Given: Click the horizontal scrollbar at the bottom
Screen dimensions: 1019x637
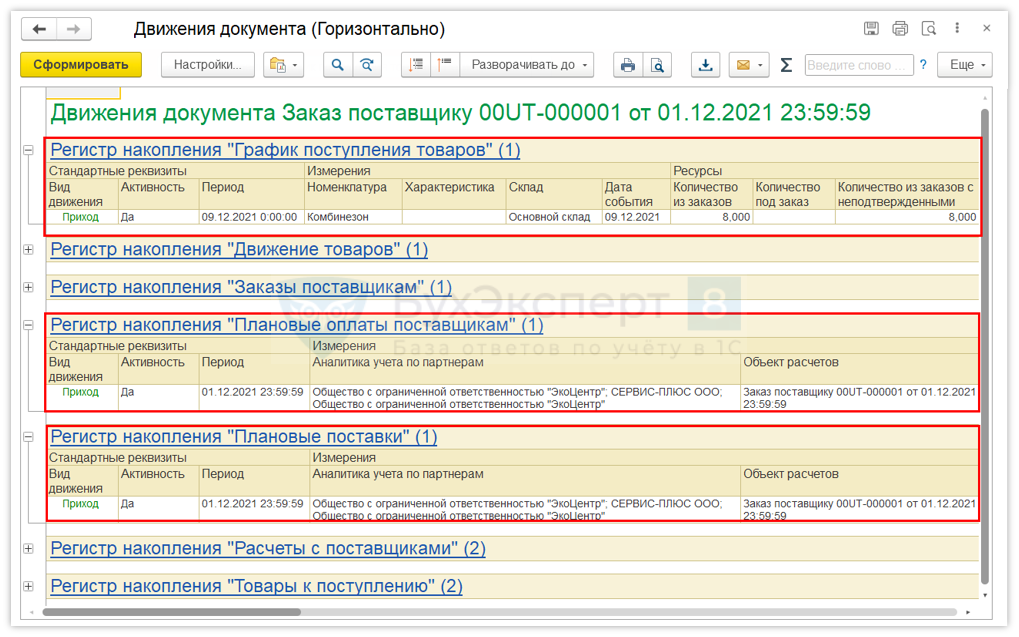Looking at the screenshot, I should (171, 611).
